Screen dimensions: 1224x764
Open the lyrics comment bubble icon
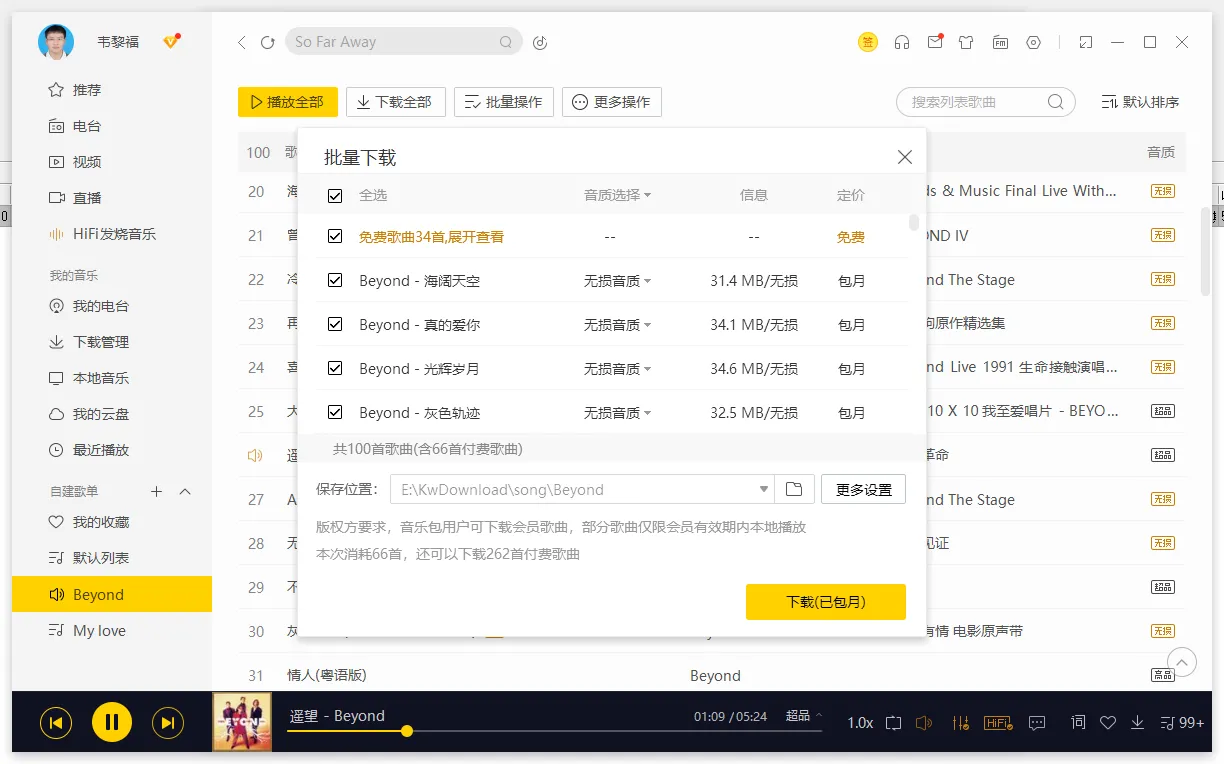(x=1037, y=722)
